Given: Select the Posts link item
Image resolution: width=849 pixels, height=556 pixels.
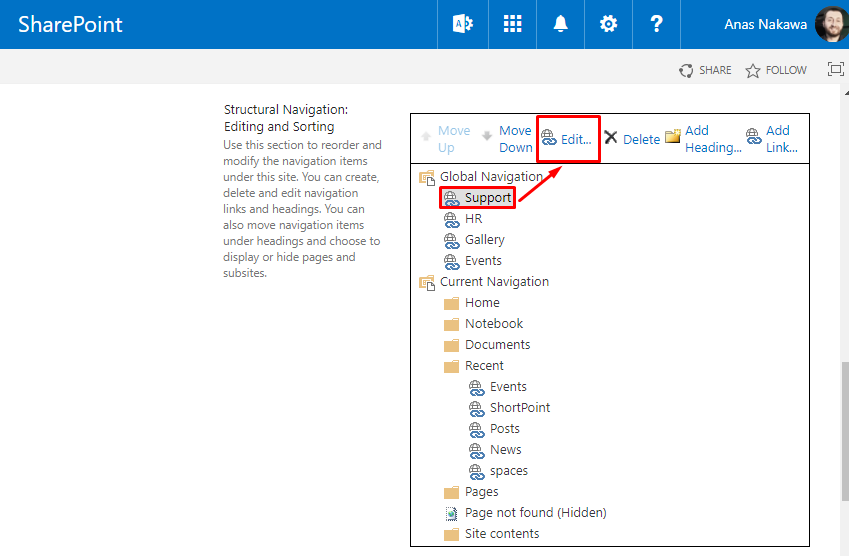Looking at the screenshot, I should point(505,429).
